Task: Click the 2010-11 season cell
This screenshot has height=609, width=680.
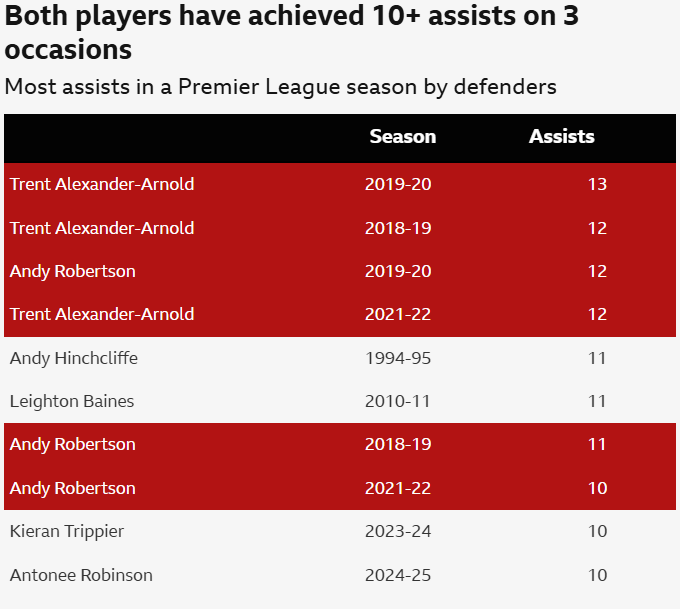Action: pyautogui.click(x=397, y=401)
